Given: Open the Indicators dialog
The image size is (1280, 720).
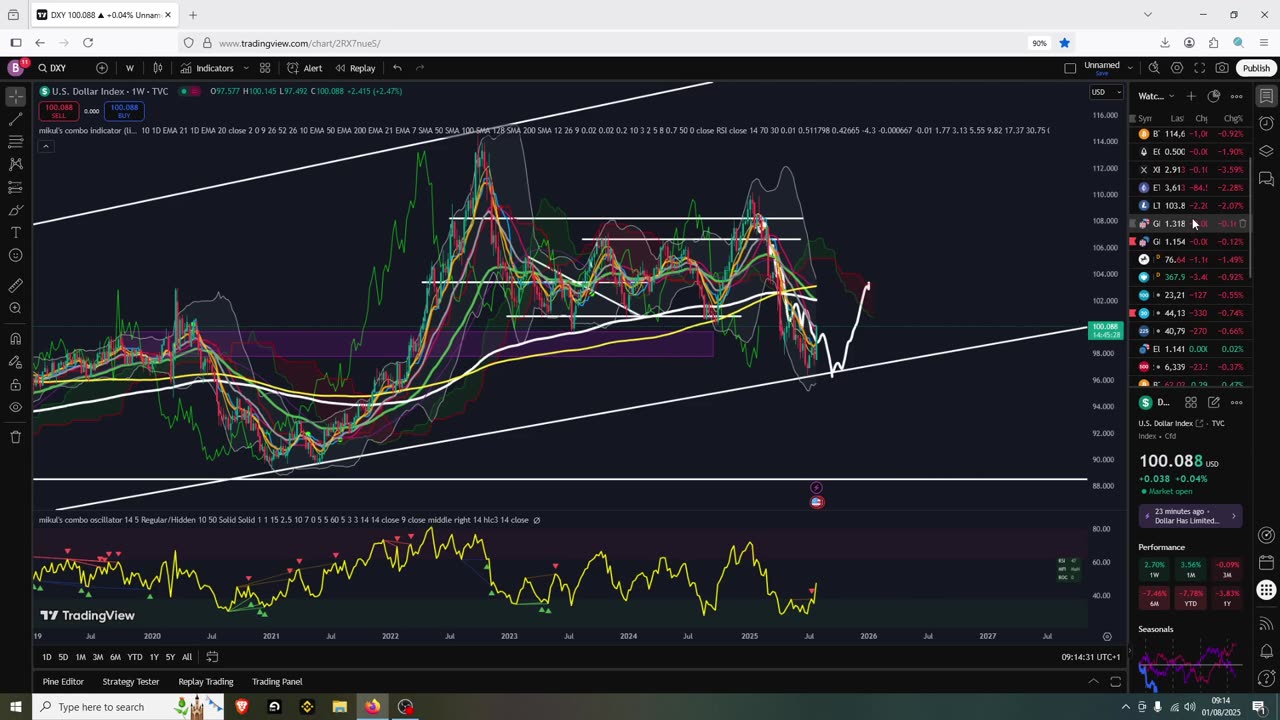Looking at the screenshot, I should pos(207,68).
